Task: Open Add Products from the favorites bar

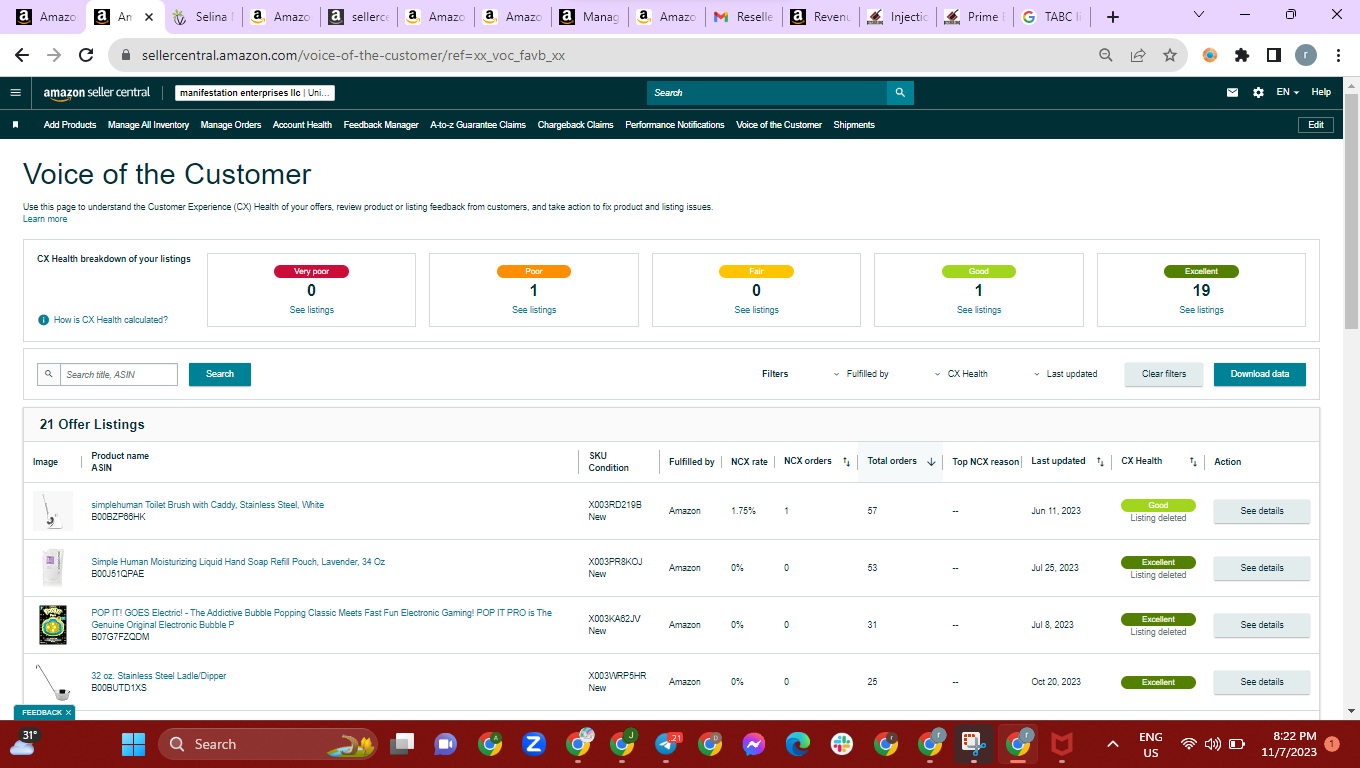Action: point(70,125)
